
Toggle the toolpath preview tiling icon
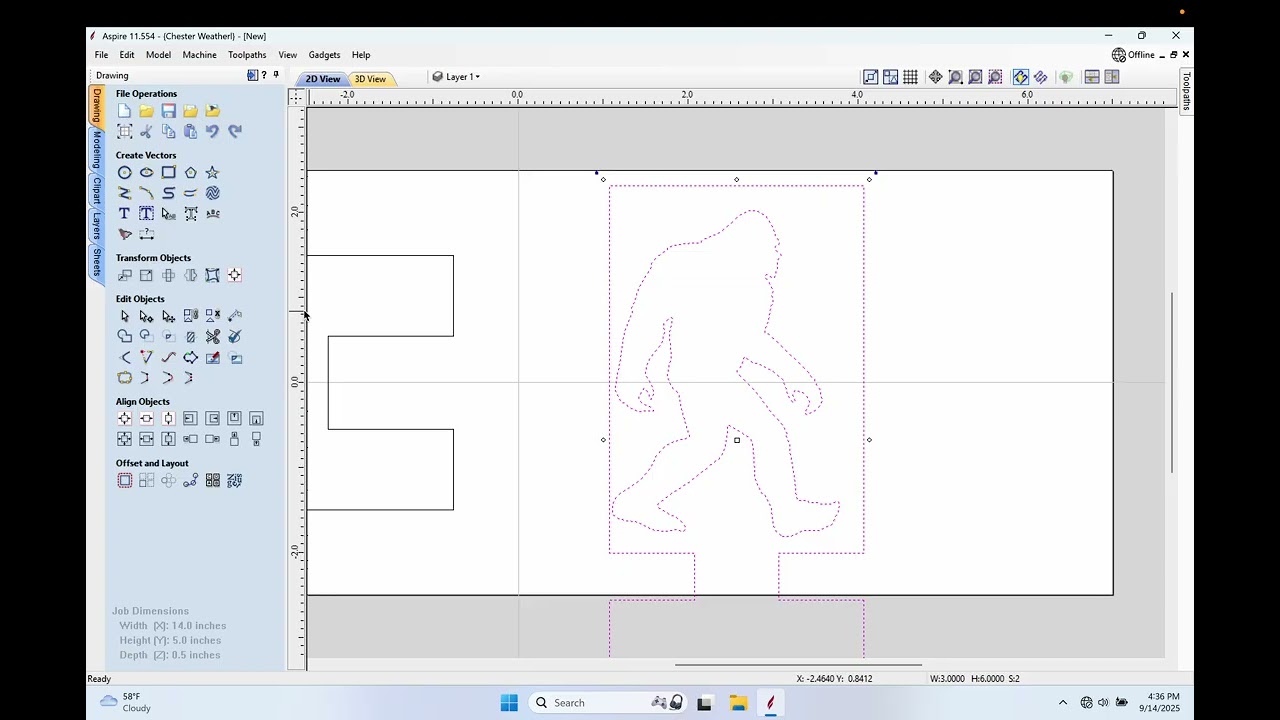[x=1041, y=77]
